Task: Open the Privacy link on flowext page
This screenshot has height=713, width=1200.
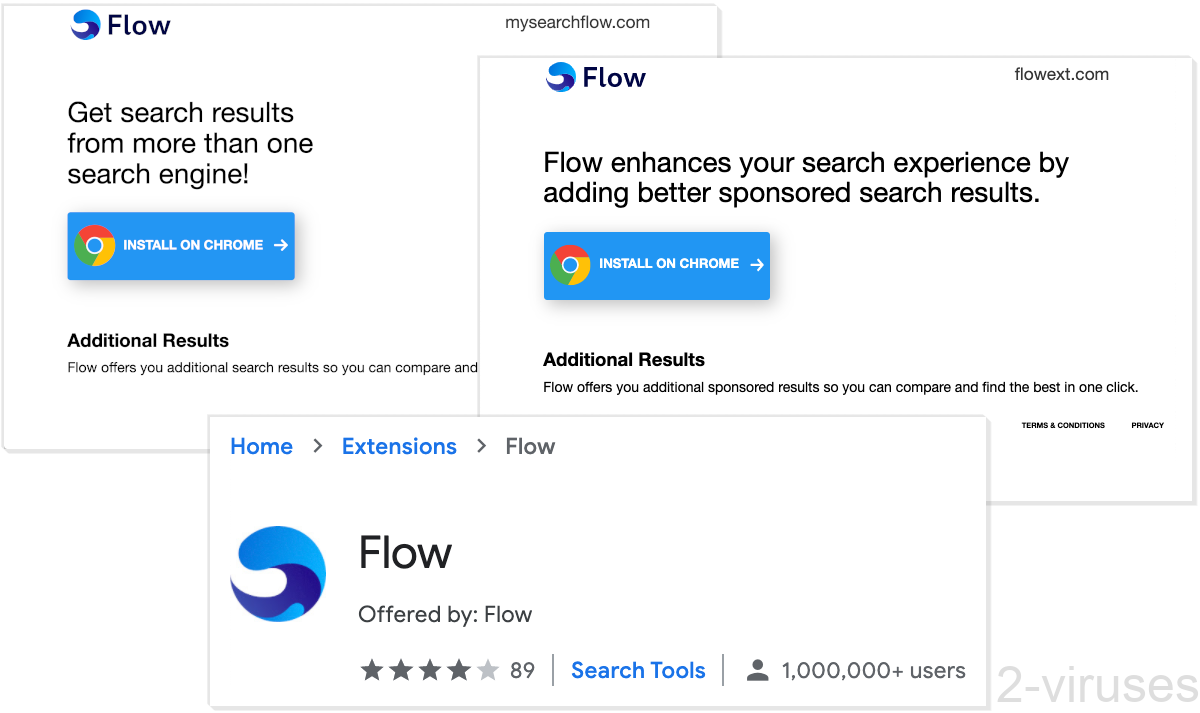Action: (x=1147, y=425)
